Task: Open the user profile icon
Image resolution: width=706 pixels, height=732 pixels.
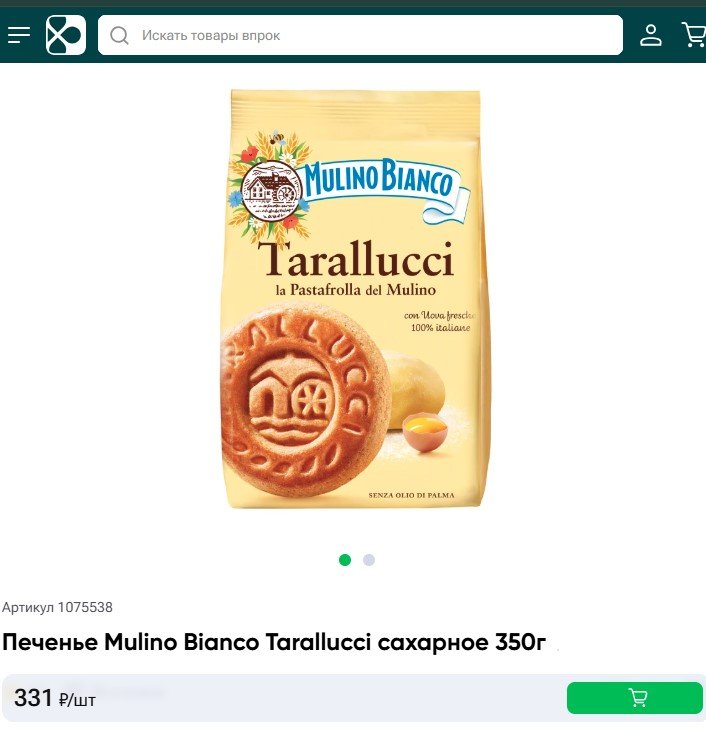Action: point(650,35)
